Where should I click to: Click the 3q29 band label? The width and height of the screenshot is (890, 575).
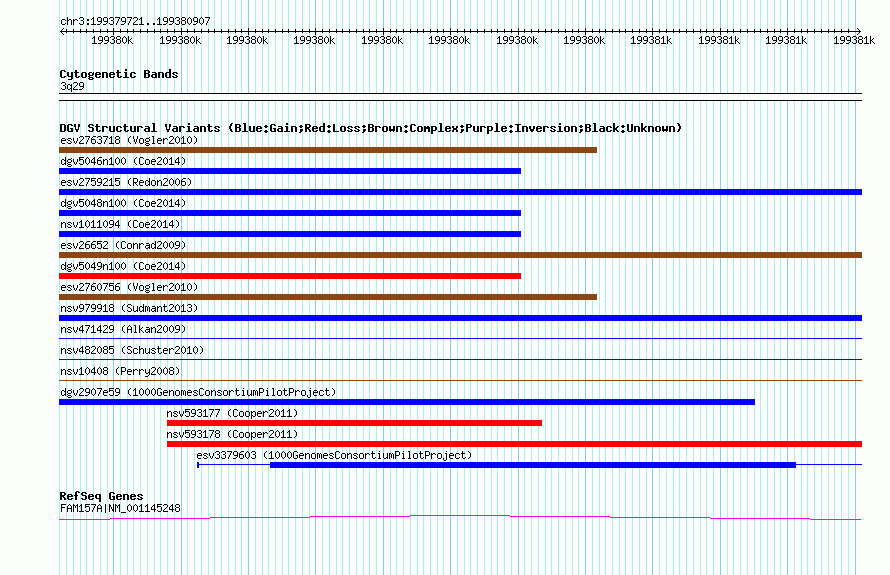(72, 86)
